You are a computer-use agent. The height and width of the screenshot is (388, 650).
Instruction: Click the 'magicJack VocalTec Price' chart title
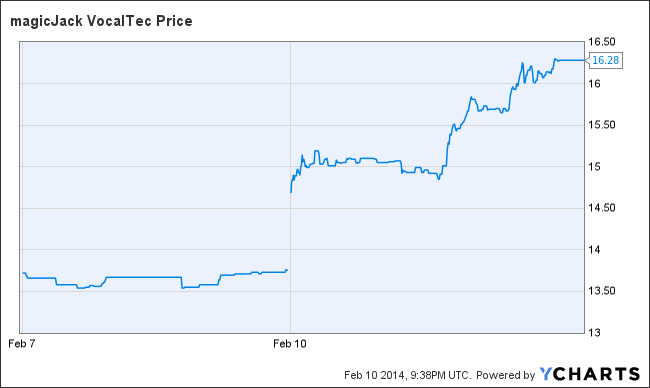pos(102,21)
